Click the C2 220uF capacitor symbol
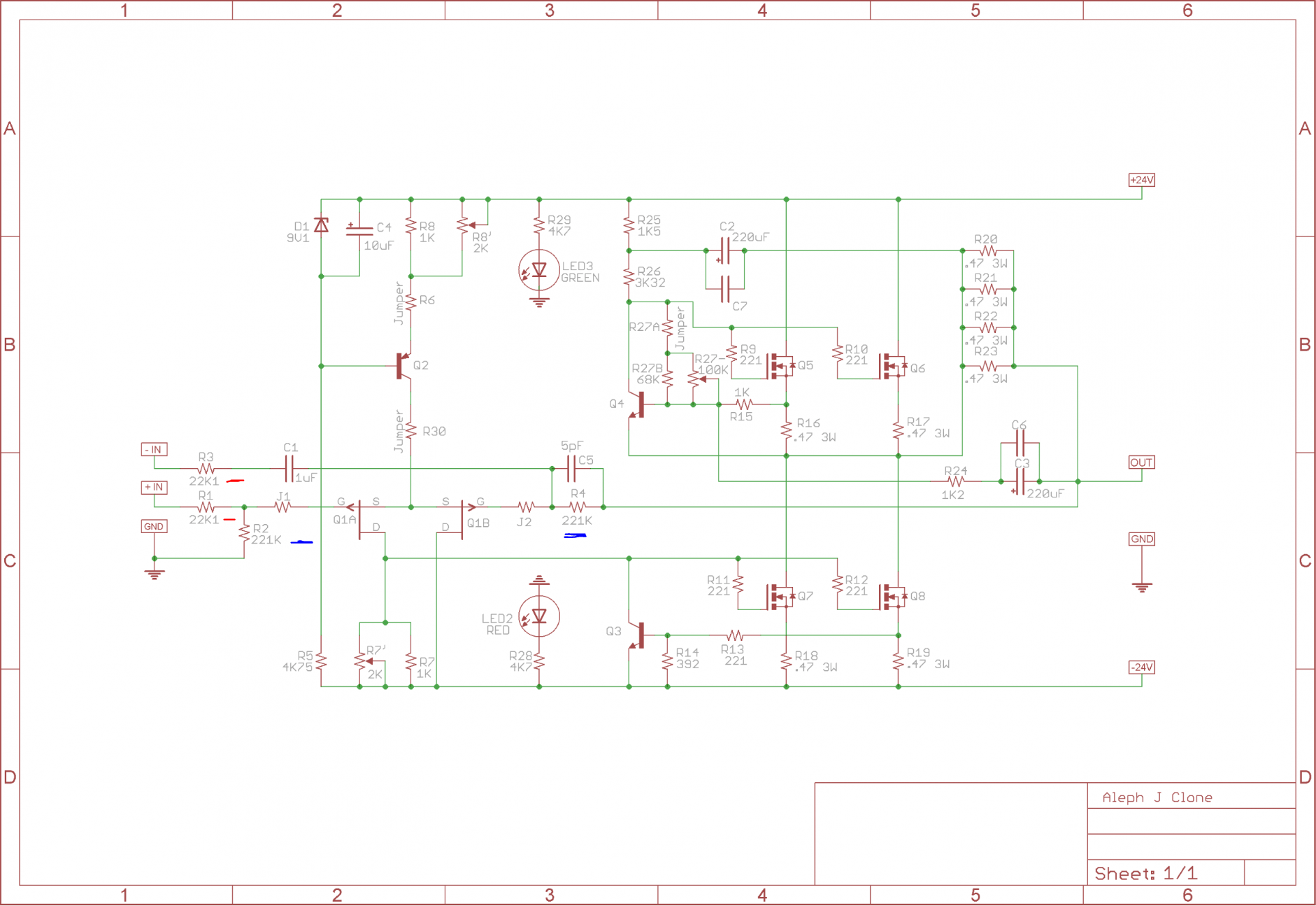This screenshot has height=906, width=1316. (x=725, y=250)
